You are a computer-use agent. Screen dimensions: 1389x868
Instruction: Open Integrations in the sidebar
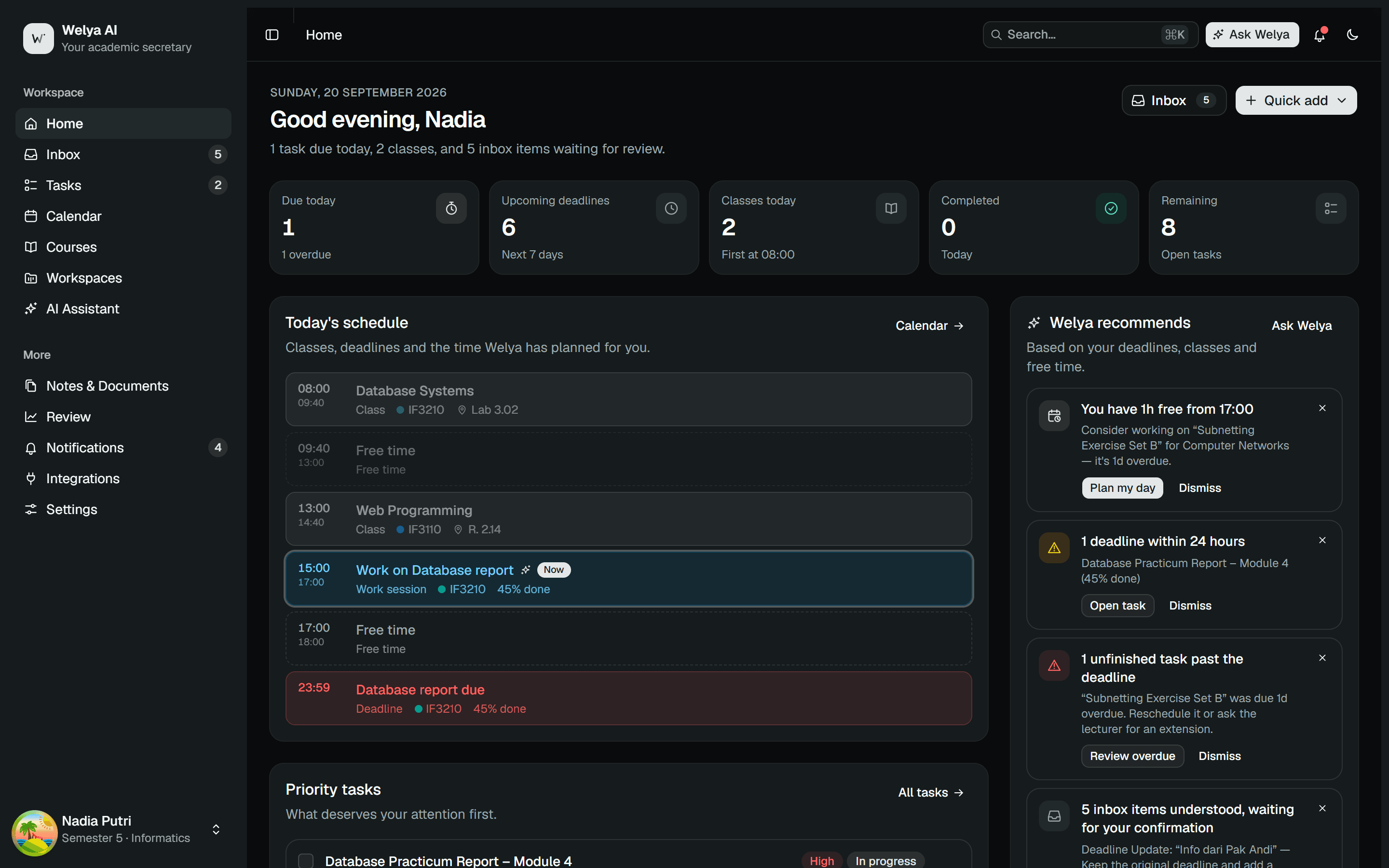tap(123, 478)
